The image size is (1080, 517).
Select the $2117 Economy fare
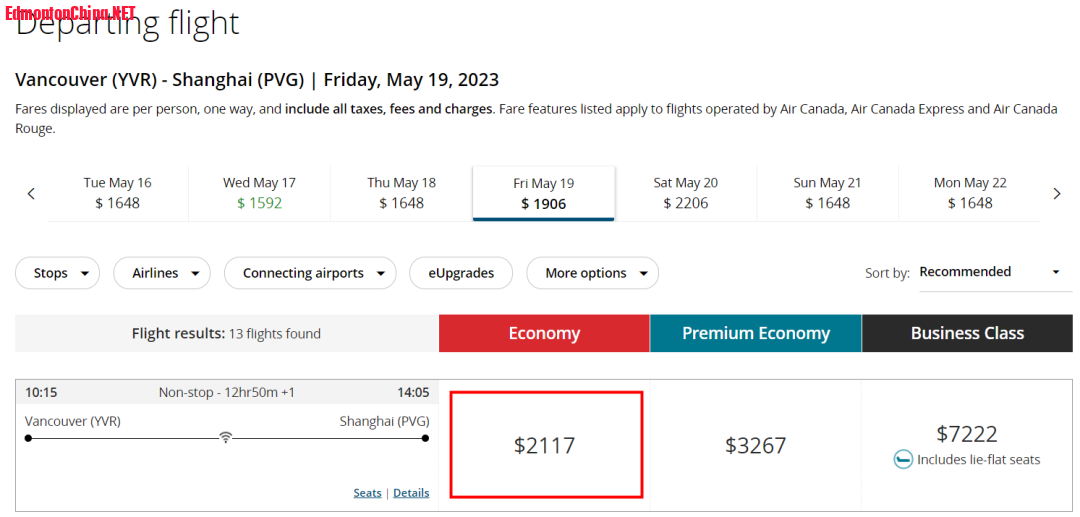pyautogui.click(x=545, y=445)
